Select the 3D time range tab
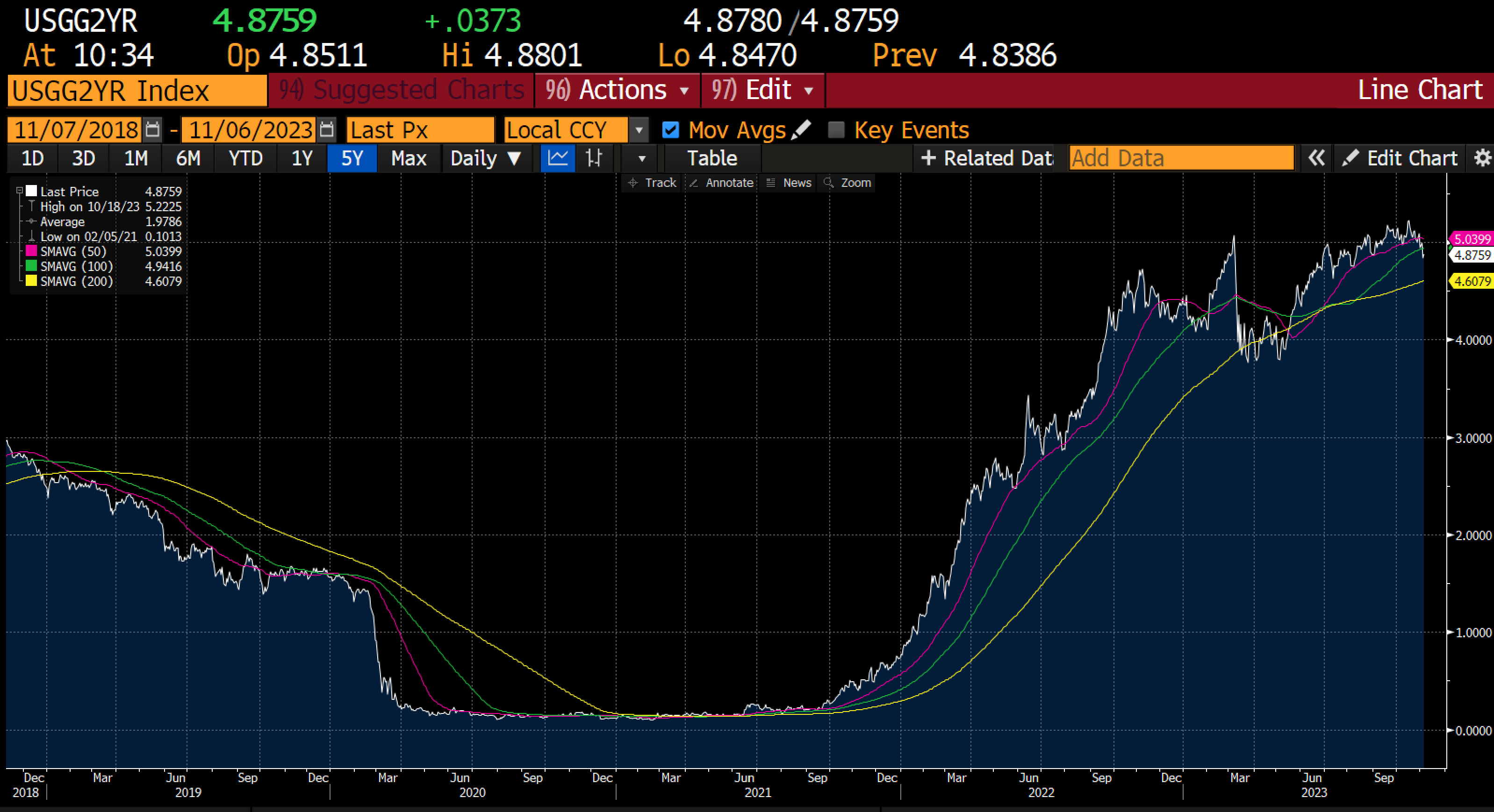 [83, 158]
